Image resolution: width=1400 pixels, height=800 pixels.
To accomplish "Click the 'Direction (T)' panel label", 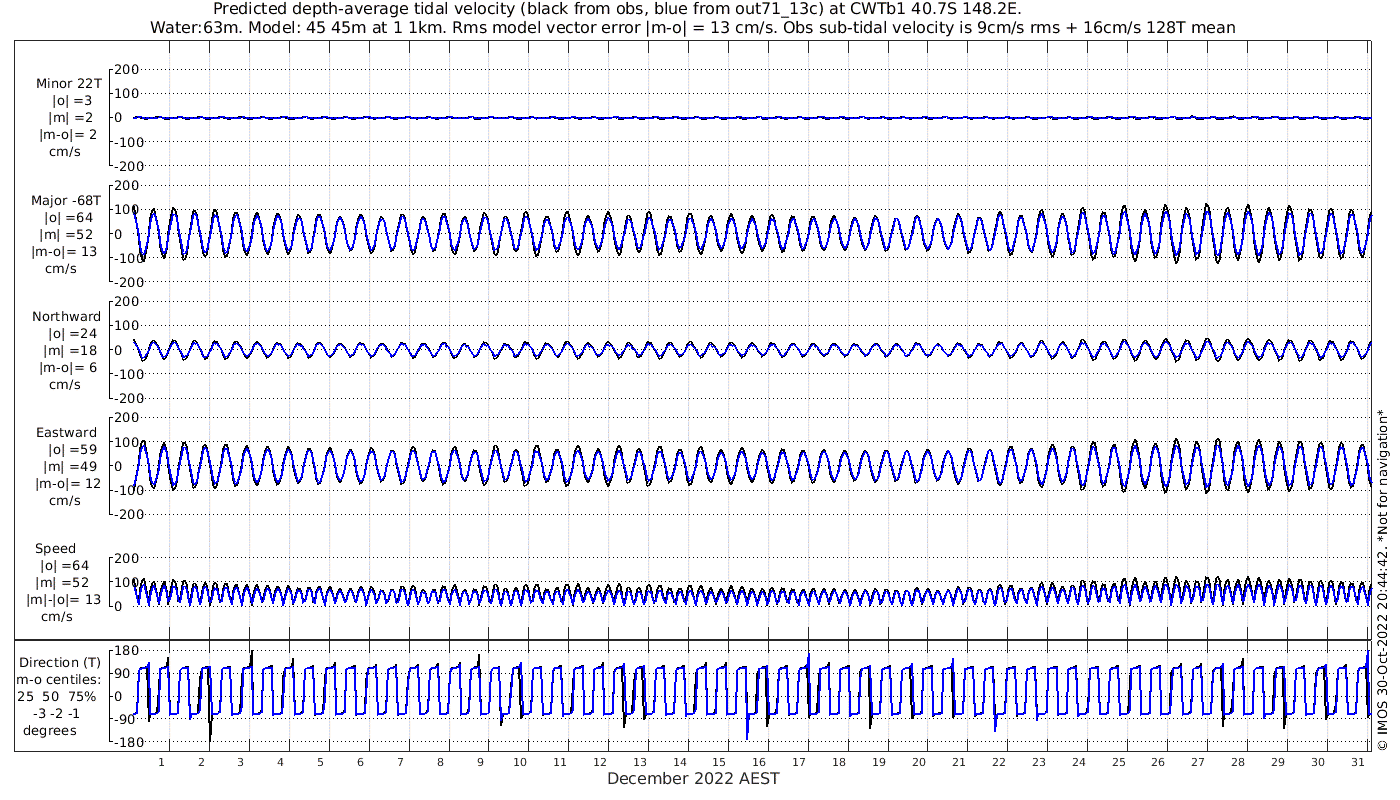I will coord(61,663).
